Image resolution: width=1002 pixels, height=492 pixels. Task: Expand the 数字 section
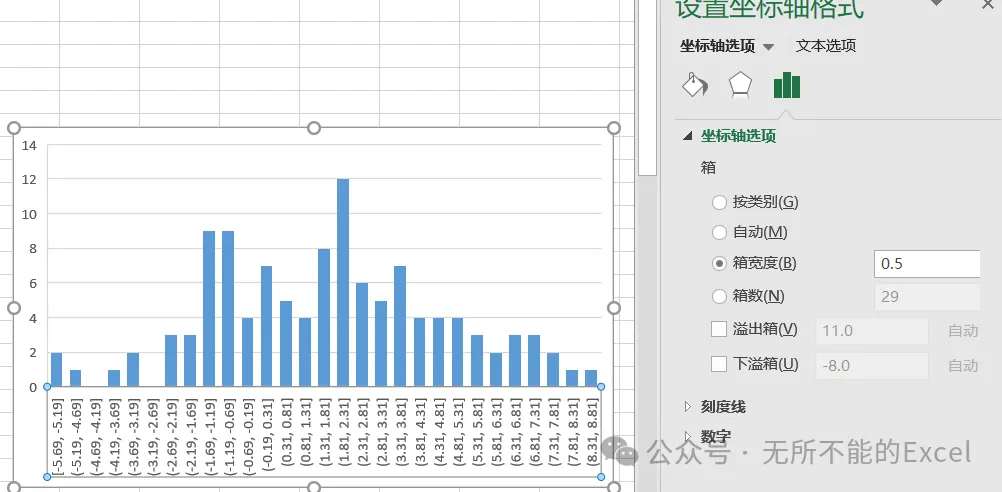688,436
